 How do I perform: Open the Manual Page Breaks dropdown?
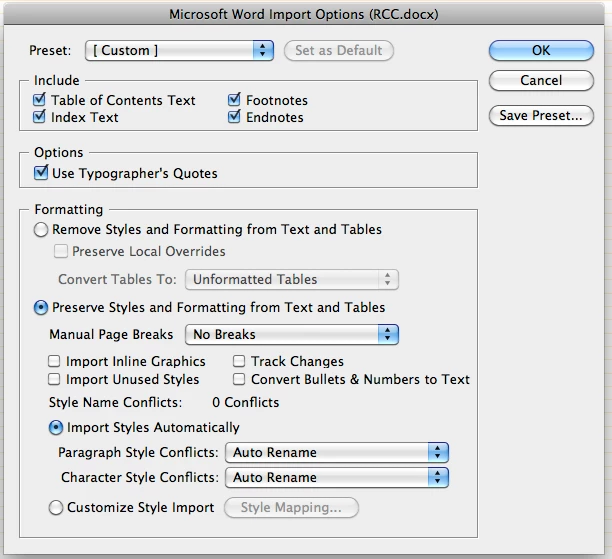point(292,335)
